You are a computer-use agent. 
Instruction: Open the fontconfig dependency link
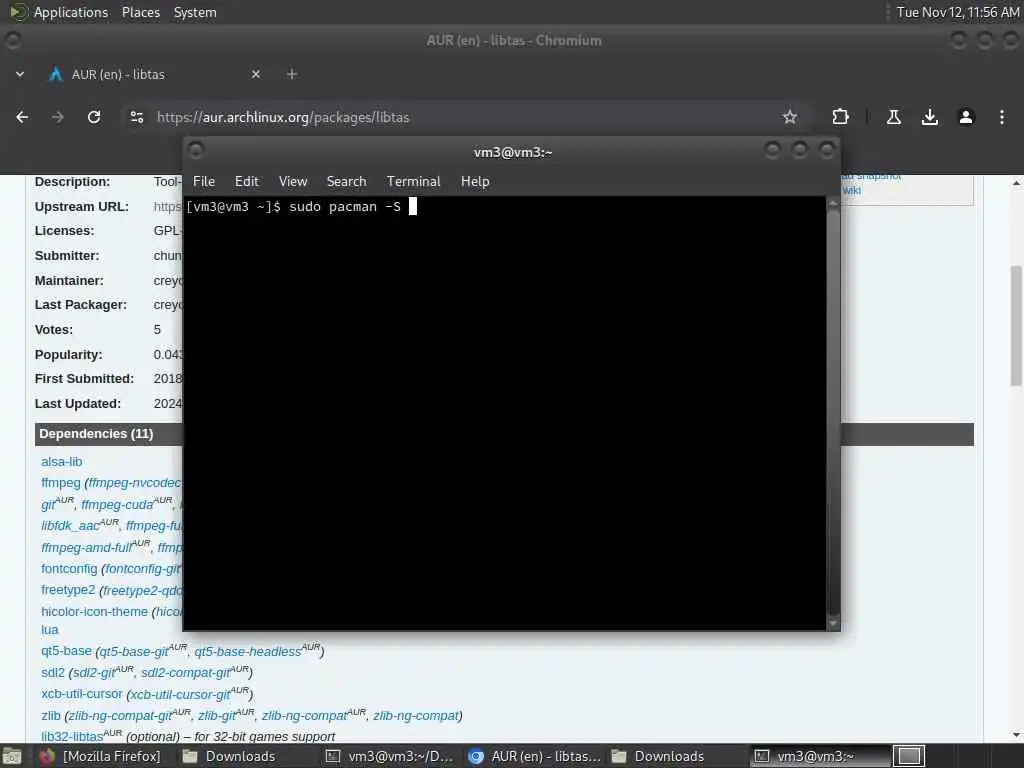tap(69, 569)
